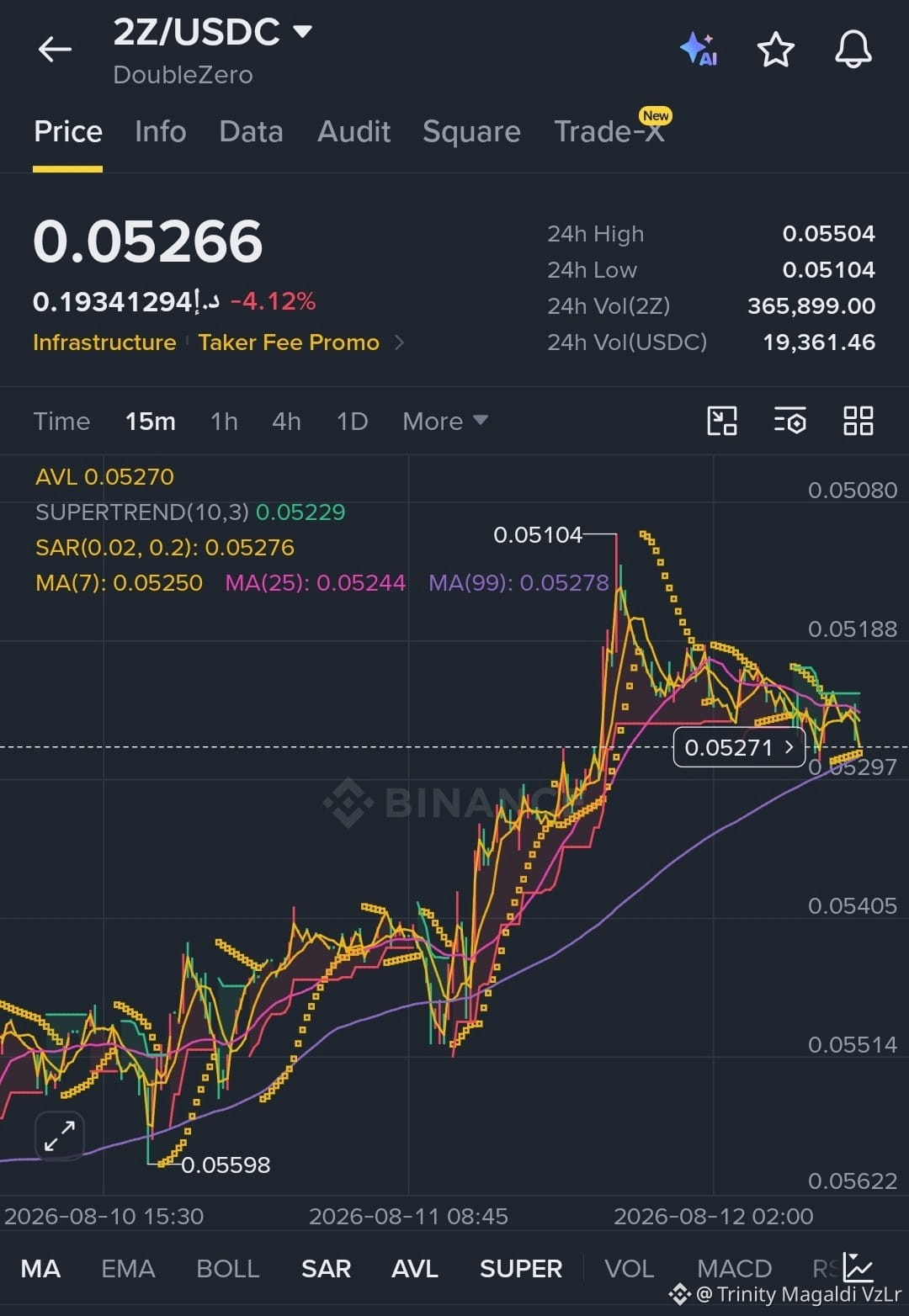Toggle the EMA indicator
Image resolution: width=909 pixels, height=1316 pixels.
[x=128, y=1268]
